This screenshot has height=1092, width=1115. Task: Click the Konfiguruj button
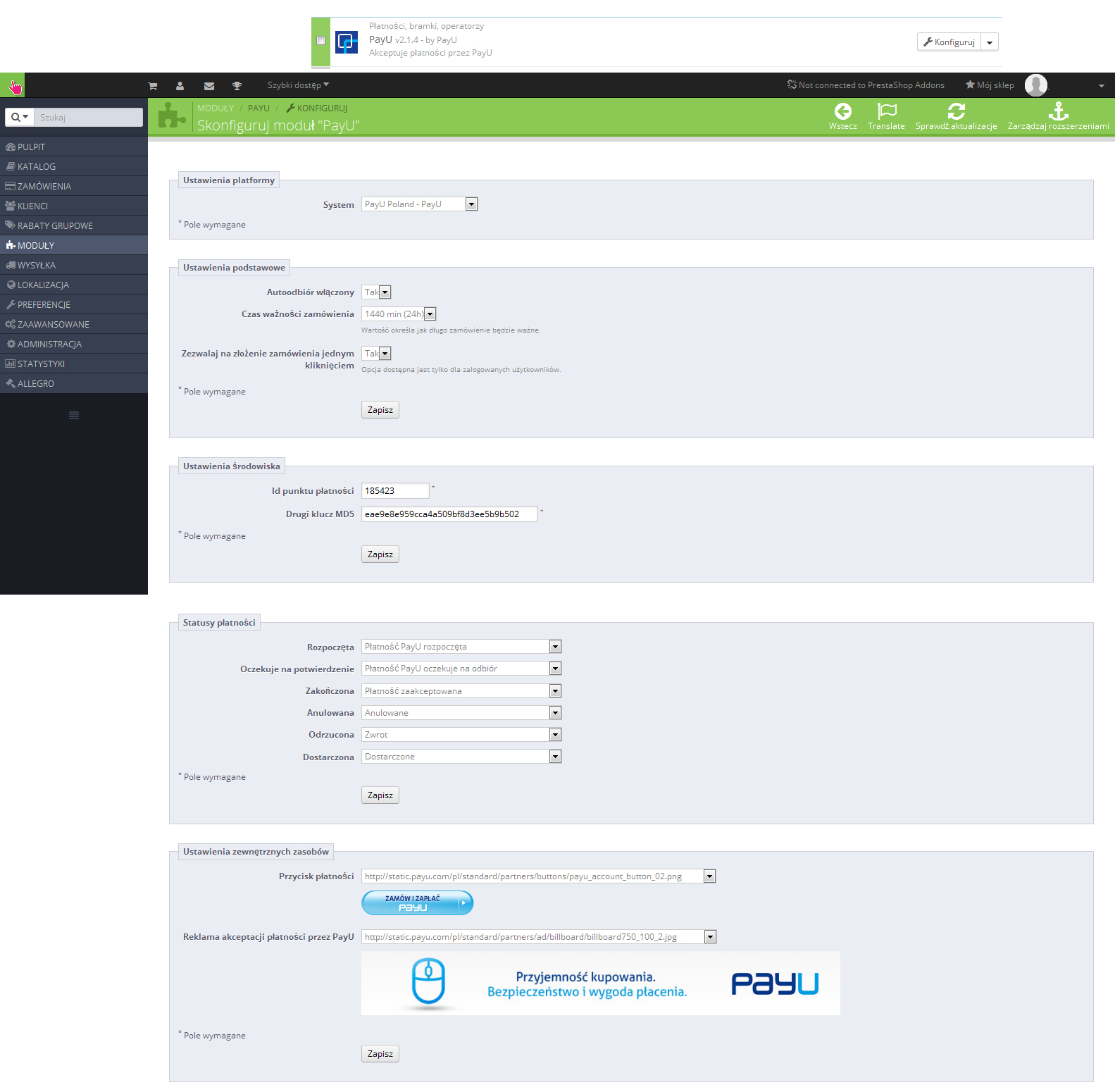pos(949,42)
